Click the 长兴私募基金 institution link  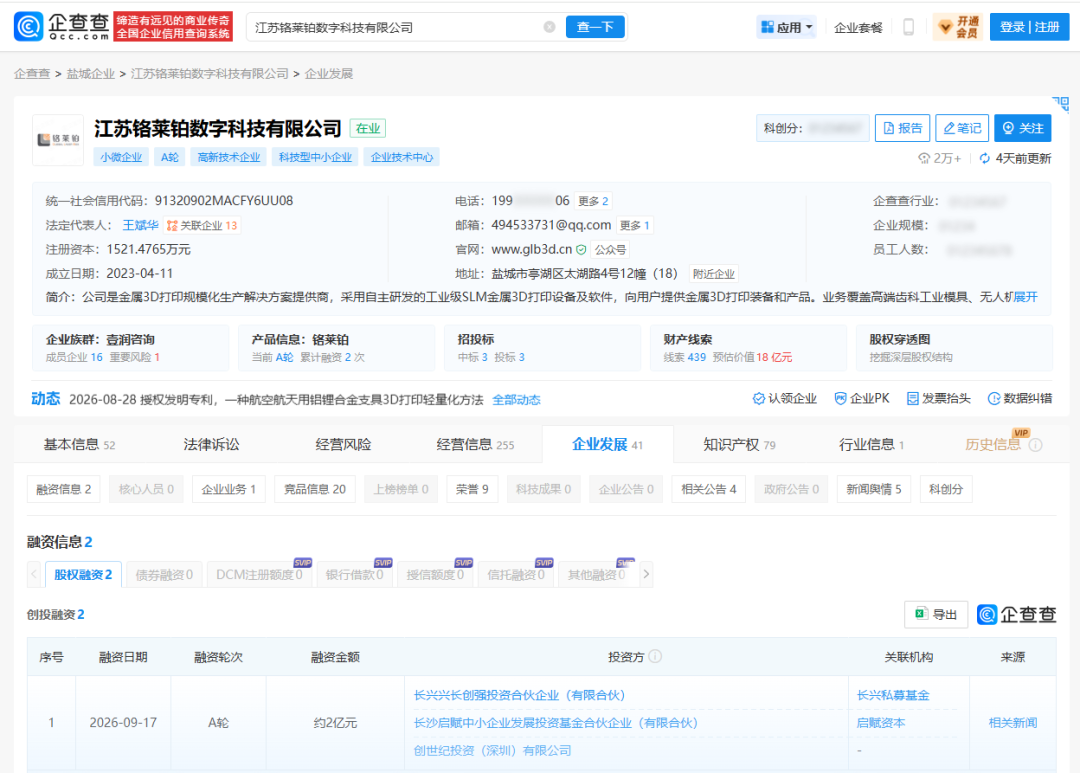pos(893,695)
